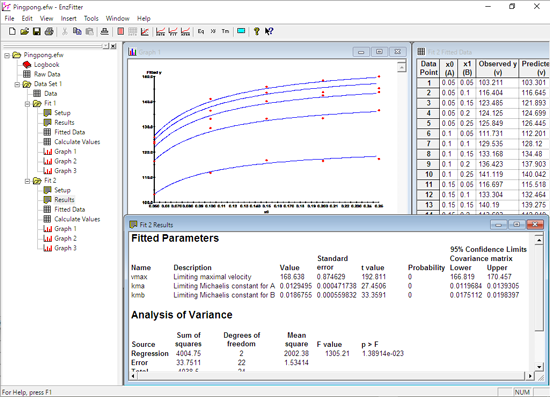Image resolution: width=550 pixels, height=397 pixels.
Task: Click the Save toolbar icon
Action: [x=36, y=32]
